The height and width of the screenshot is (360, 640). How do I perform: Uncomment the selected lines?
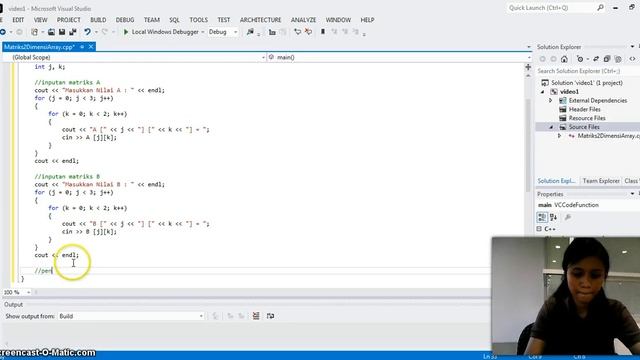click(308, 32)
